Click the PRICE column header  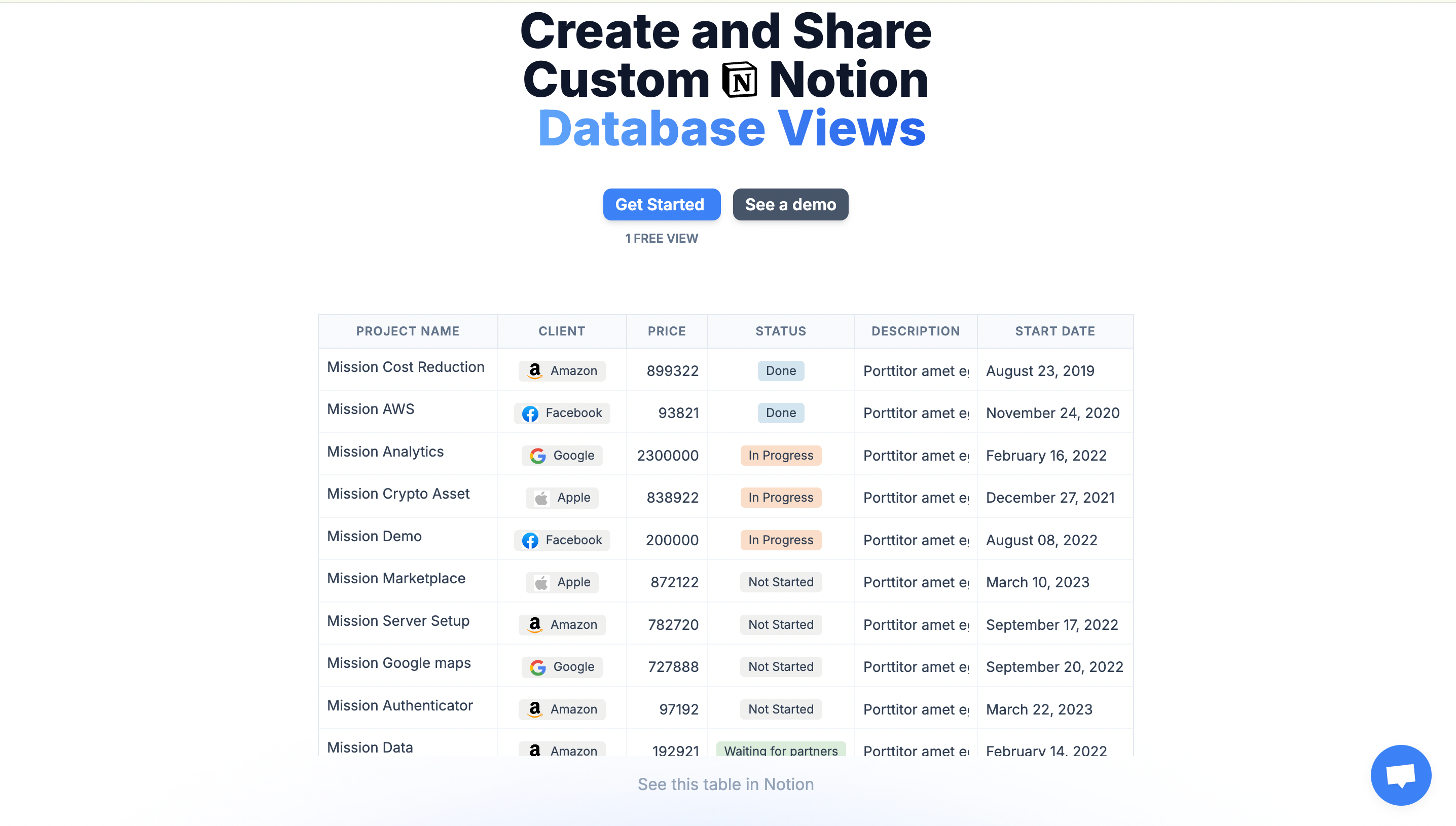667,331
